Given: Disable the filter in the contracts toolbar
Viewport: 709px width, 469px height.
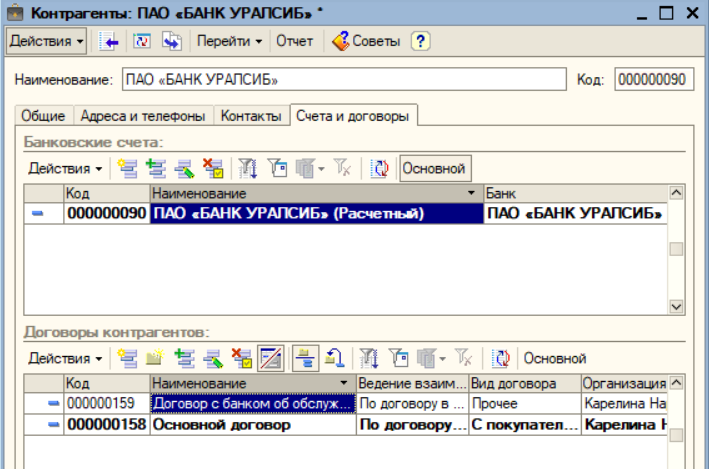Looking at the screenshot, I should (463, 358).
